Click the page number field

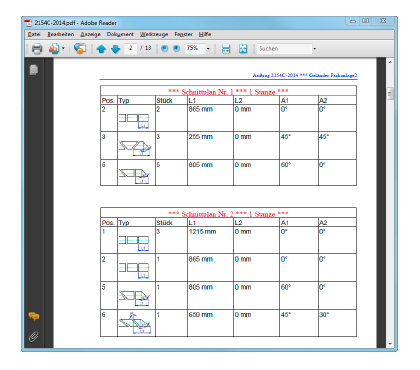pyautogui.click(x=131, y=48)
